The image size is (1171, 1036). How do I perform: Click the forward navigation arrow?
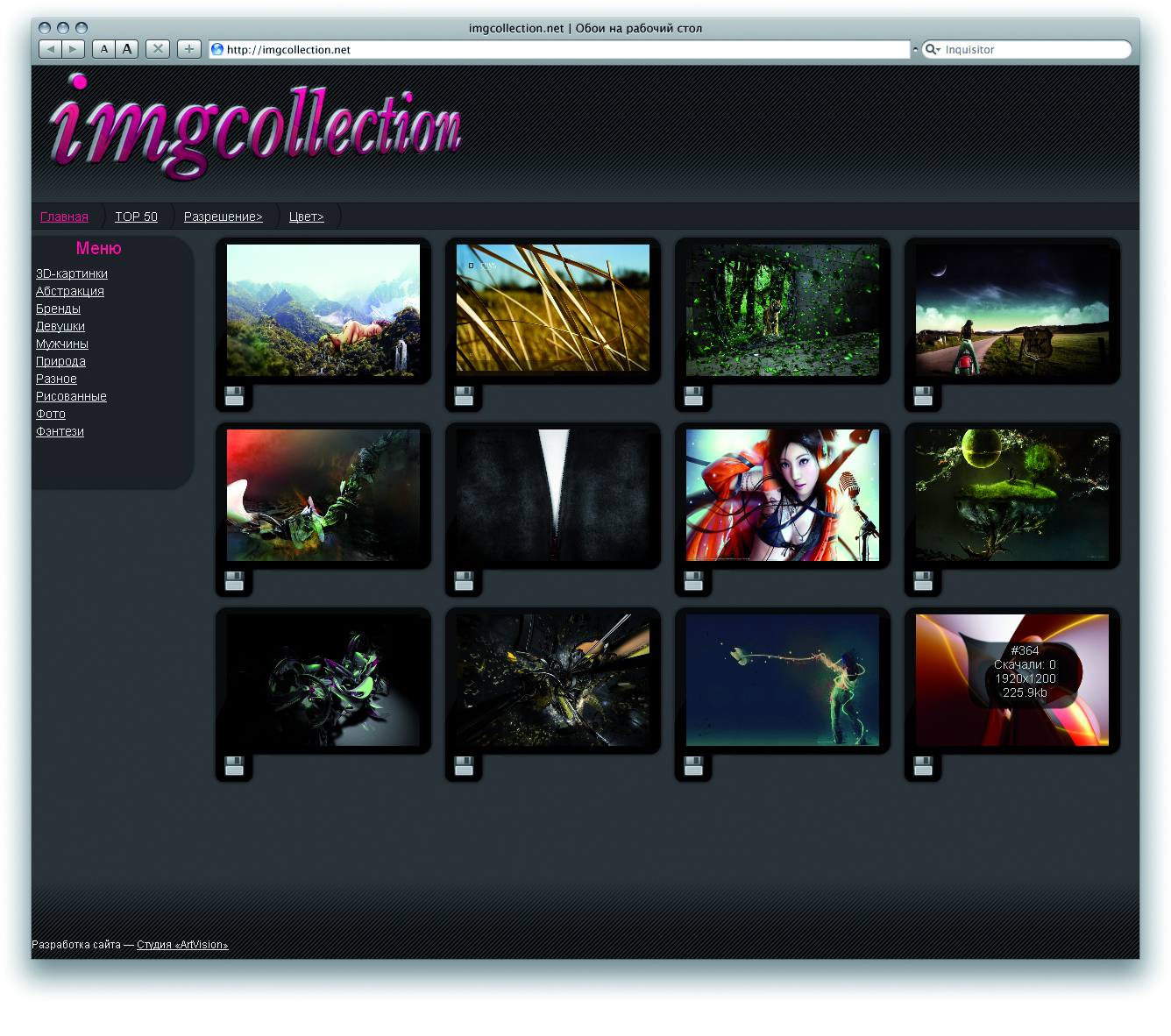click(x=73, y=49)
